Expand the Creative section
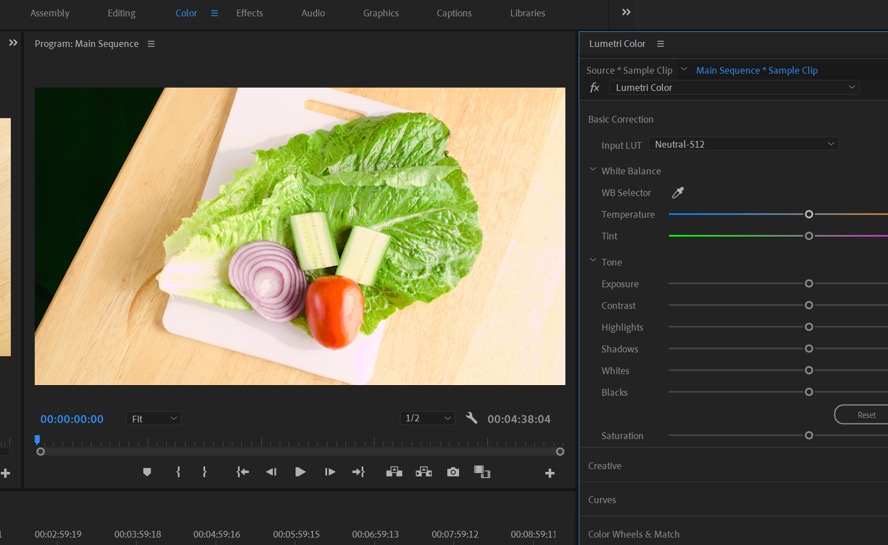Screen dimensions: 888x545 tap(604, 466)
